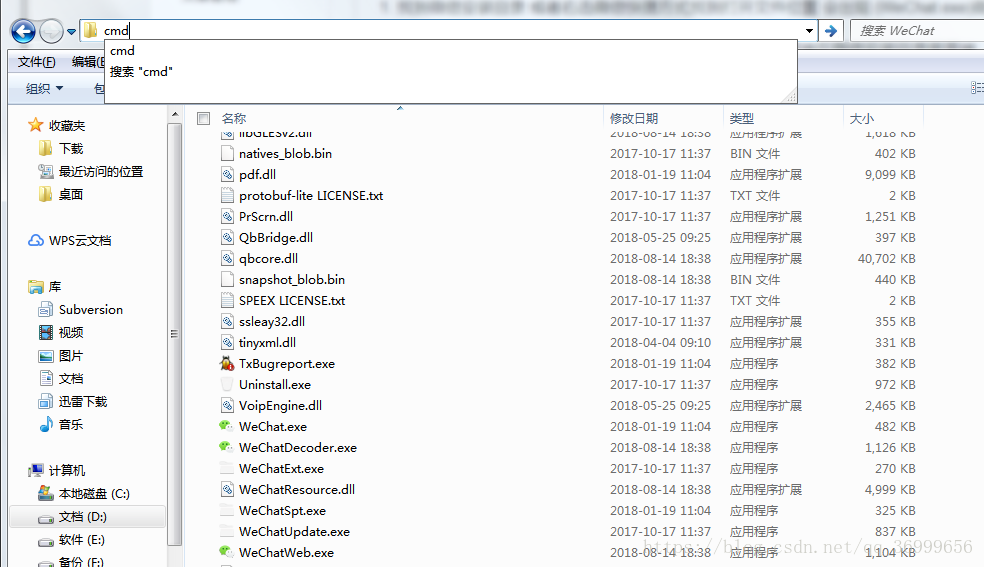Sort by the 修改日期 column header
Screen dimensions: 984x567
[x=634, y=119]
